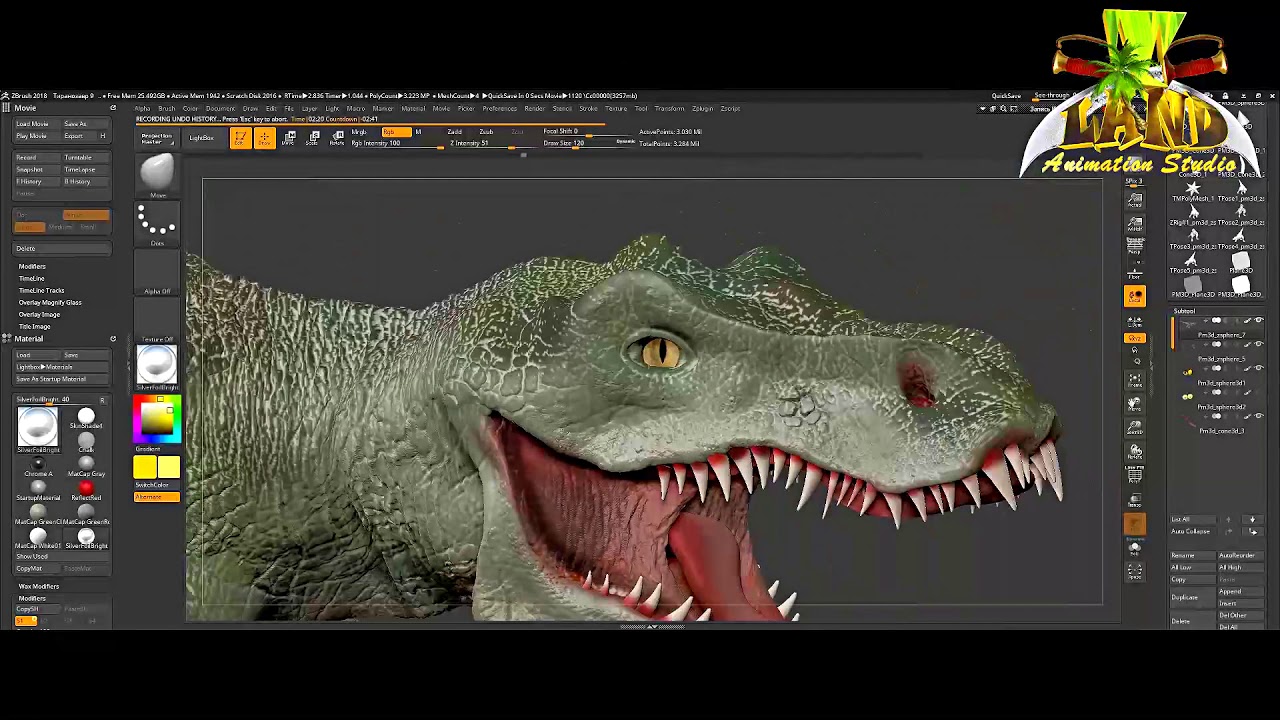Select the Chrome A material sphere

[x=38, y=466]
